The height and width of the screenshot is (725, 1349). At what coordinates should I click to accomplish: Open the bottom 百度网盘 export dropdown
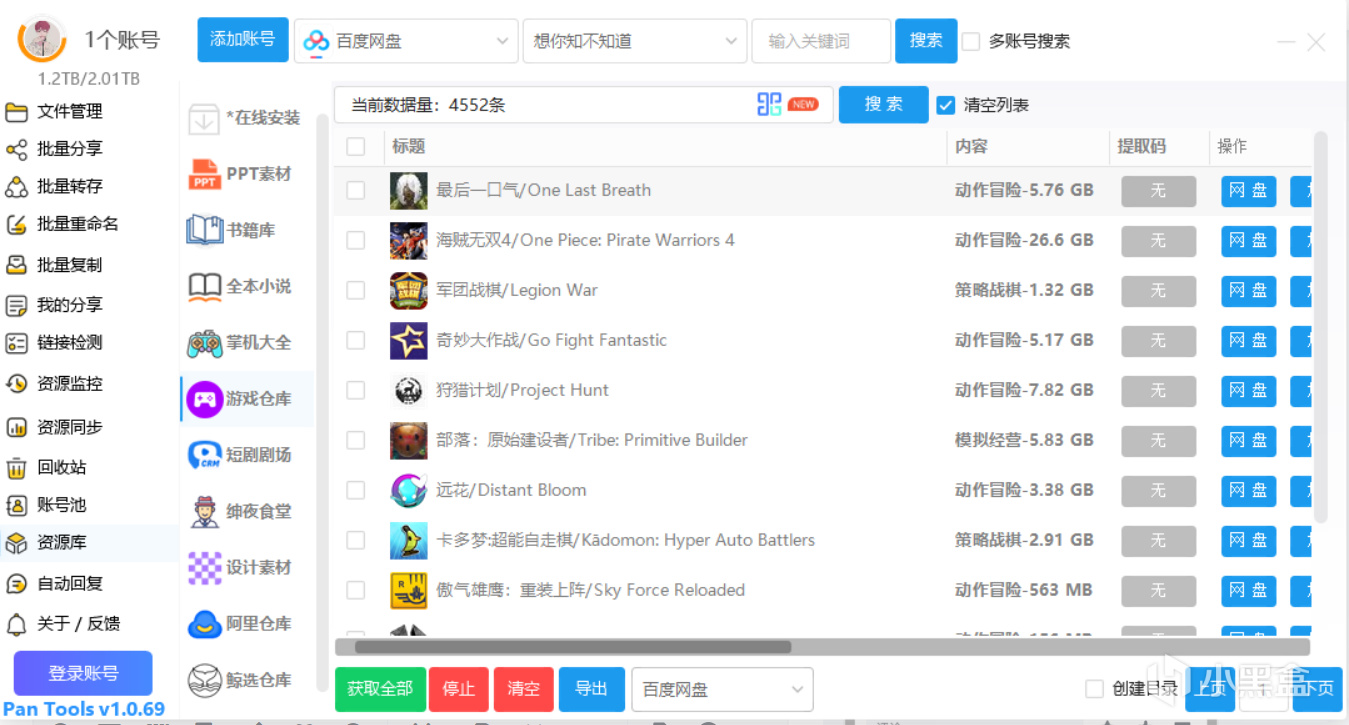click(722, 689)
